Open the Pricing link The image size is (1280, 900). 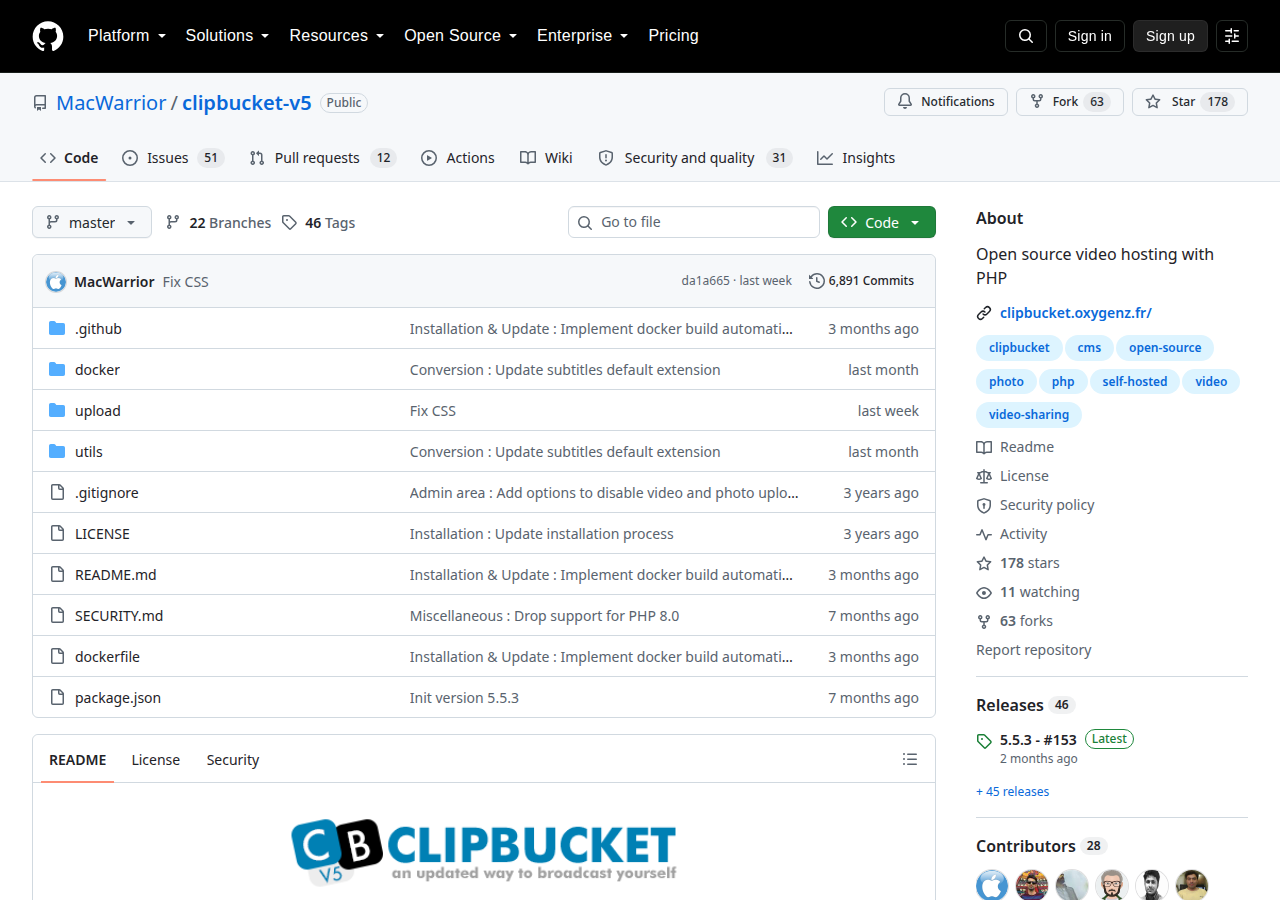click(x=674, y=36)
